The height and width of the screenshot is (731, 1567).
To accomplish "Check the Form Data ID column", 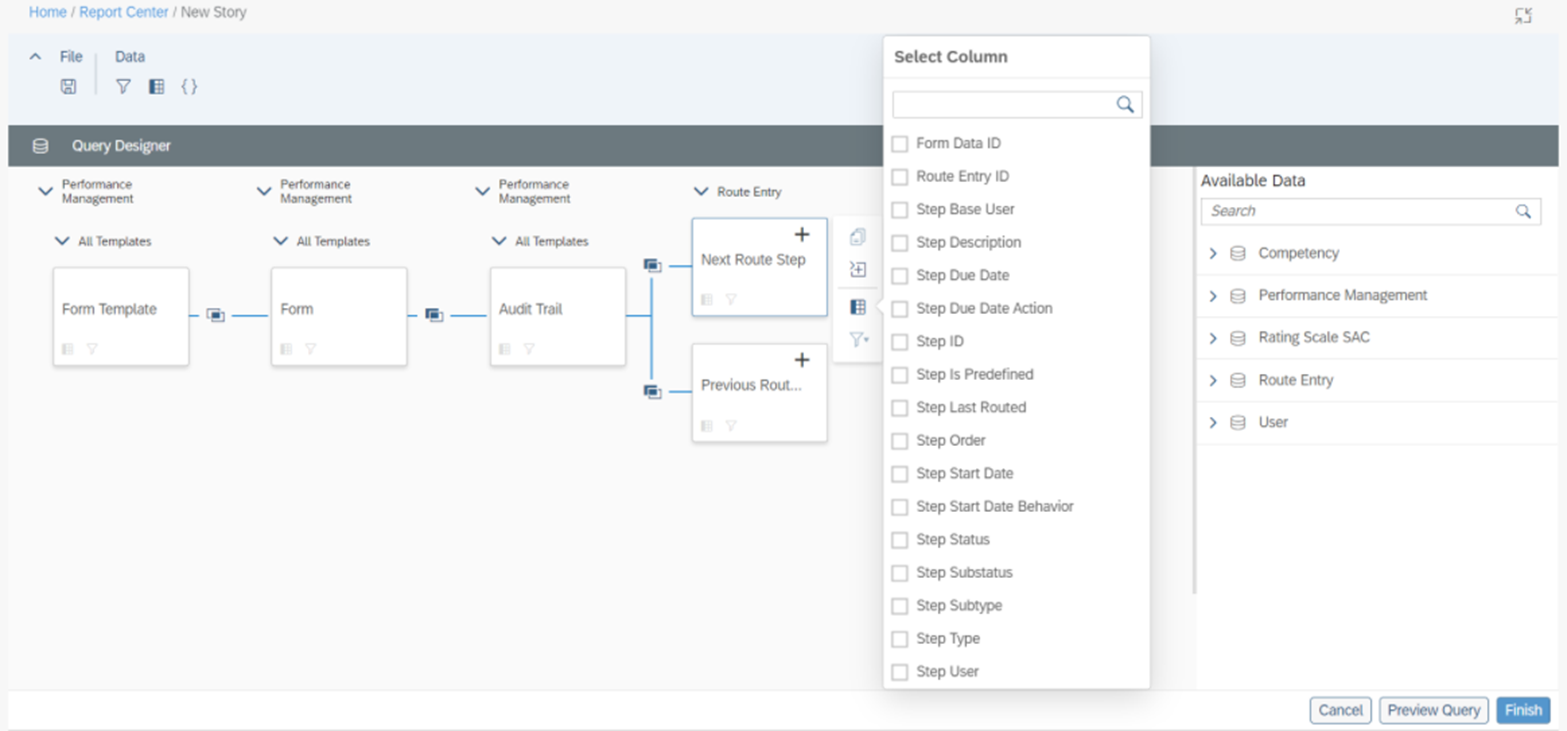I will pos(900,144).
